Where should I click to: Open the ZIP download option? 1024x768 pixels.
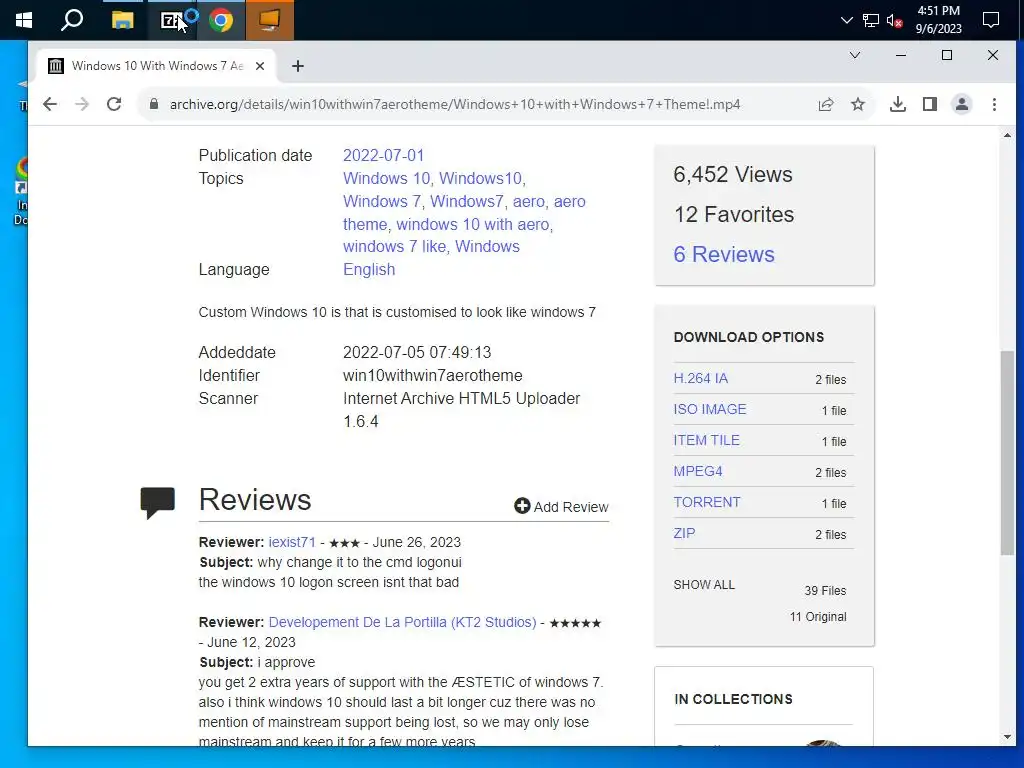(x=684, y=533)
